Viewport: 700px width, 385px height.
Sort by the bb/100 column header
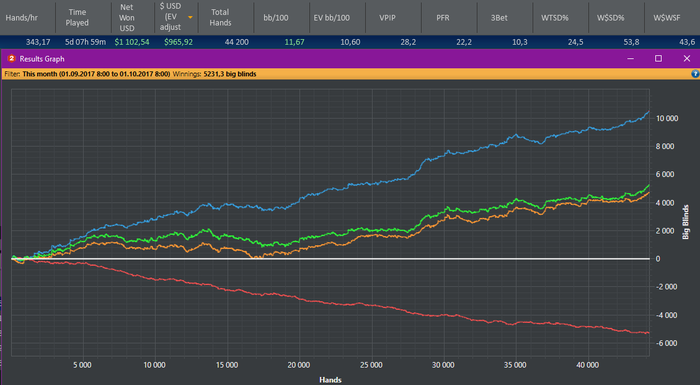(x=282, y=17)
